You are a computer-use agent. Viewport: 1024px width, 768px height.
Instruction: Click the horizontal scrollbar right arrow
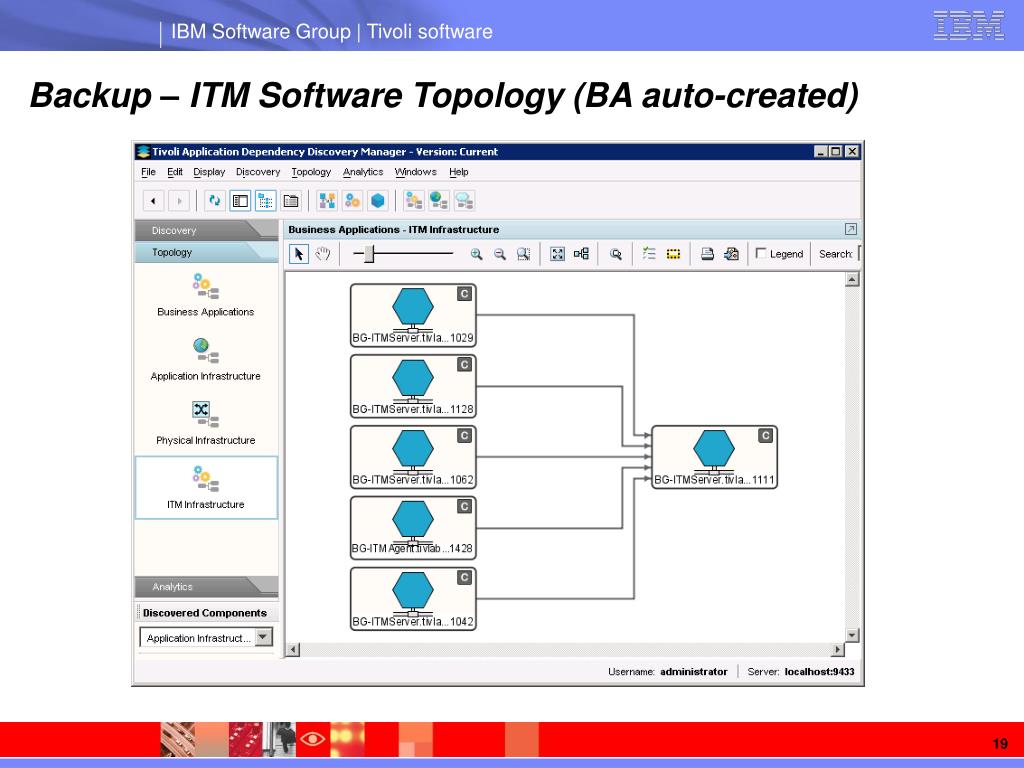tap(838, 650)
